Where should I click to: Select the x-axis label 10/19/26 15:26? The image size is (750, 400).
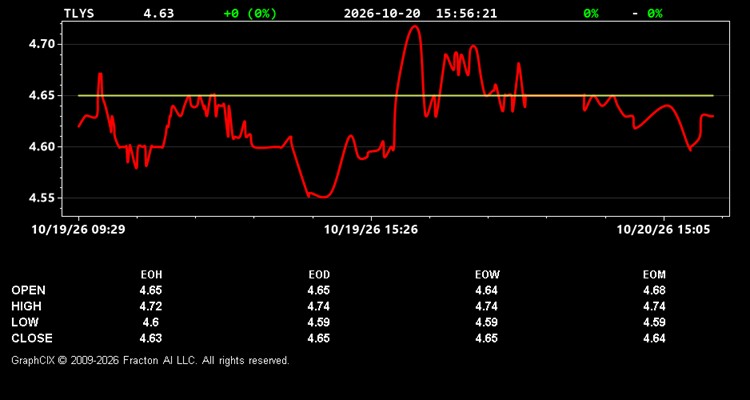point(371,230)
